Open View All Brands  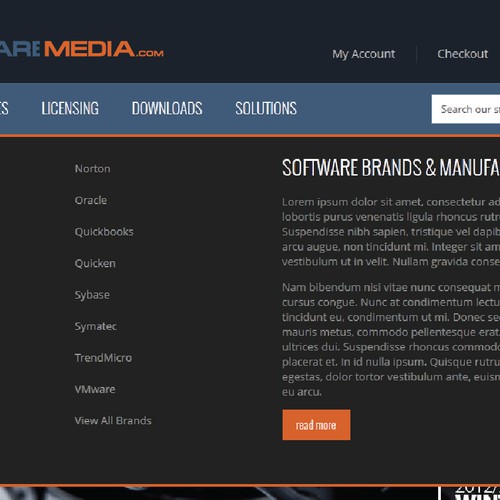[113, 421]
